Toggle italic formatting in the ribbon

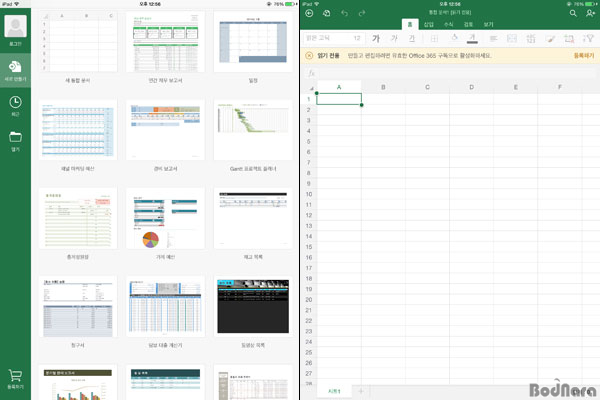394,38
